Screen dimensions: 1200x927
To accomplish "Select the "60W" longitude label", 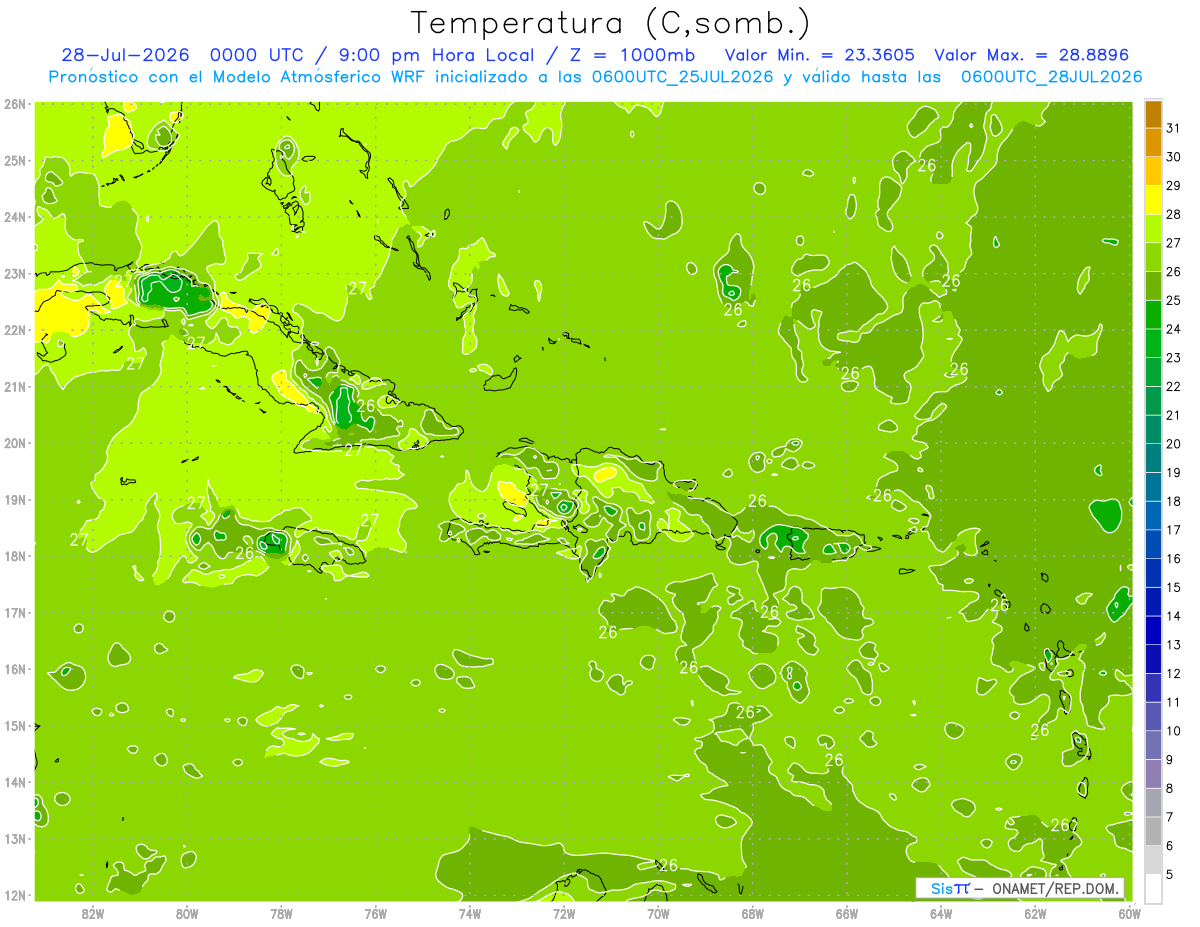I will click(1129, 914).
